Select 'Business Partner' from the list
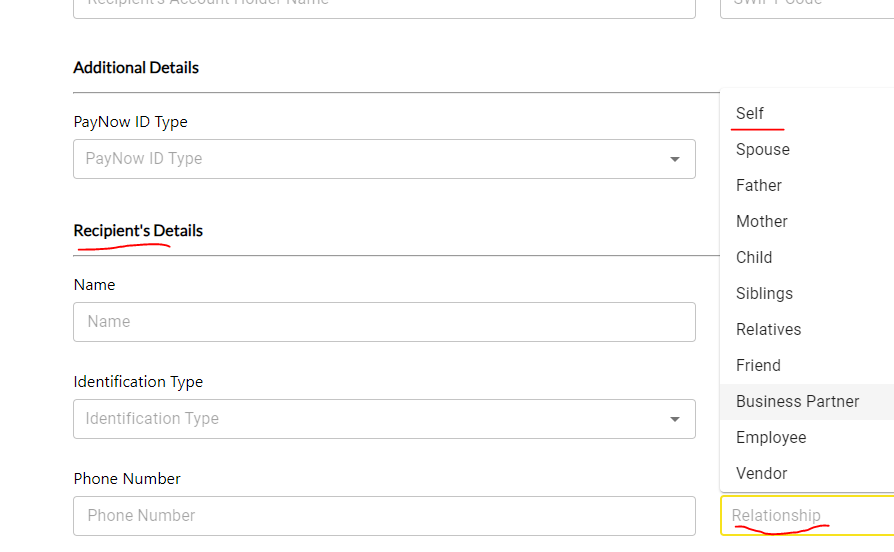Image resolution: width=894 pixels, height=552 pixels. pyautogui.click(x=798, y=401)
